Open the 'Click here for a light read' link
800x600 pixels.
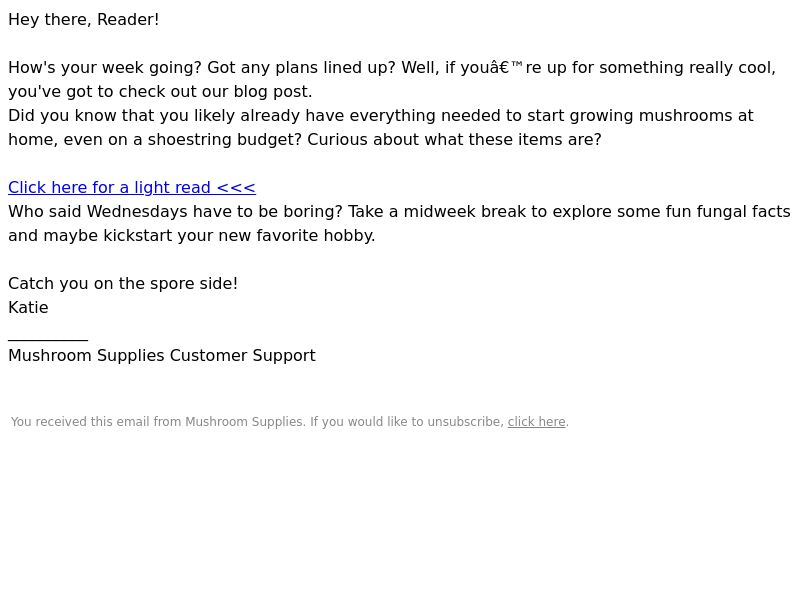point(132,188)
